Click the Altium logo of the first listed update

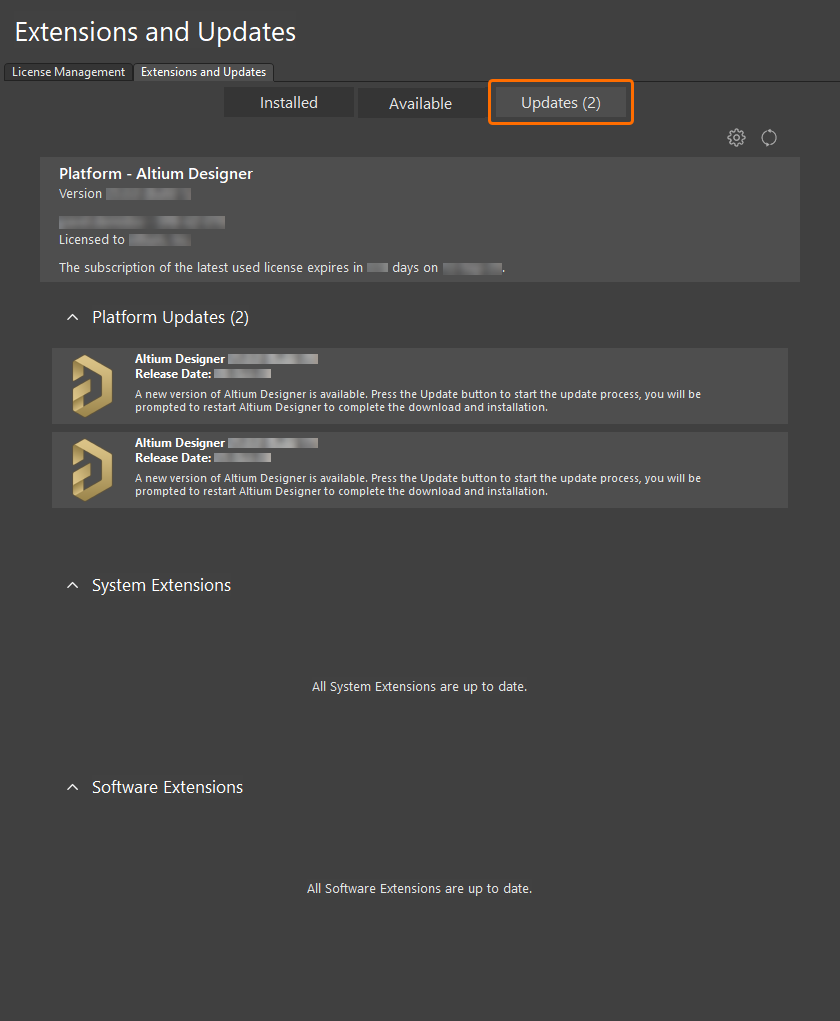click(92, 386)
